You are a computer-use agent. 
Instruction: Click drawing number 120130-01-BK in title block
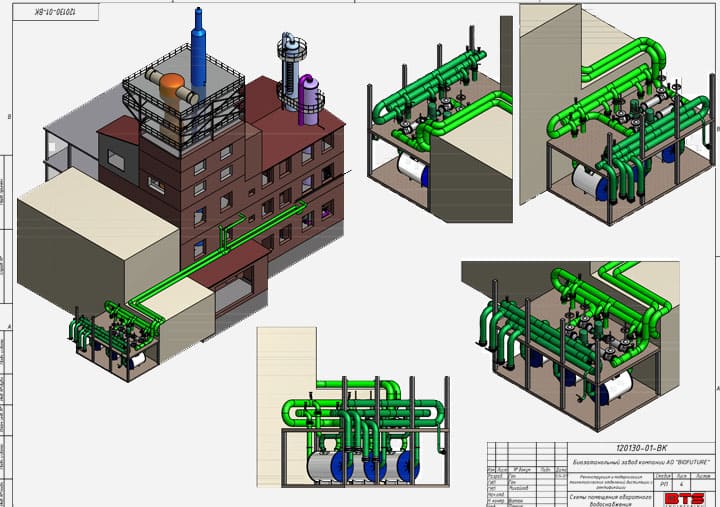click(x=641, y=448)
